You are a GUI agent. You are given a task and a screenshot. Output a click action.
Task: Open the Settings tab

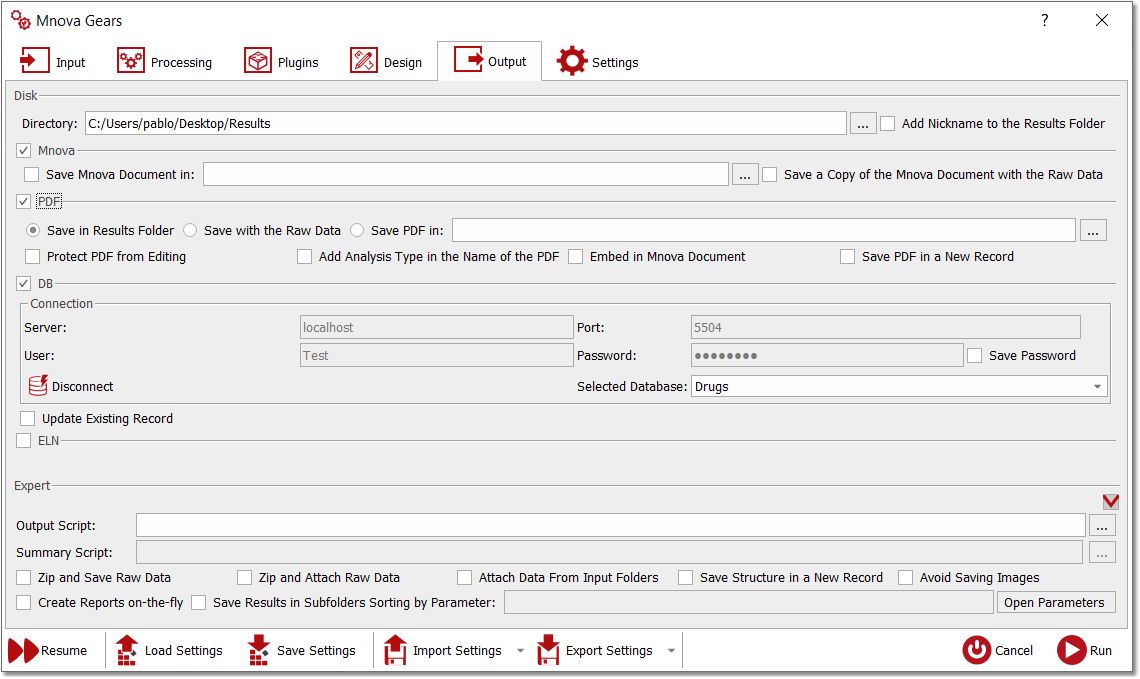[x=598, y=62]
